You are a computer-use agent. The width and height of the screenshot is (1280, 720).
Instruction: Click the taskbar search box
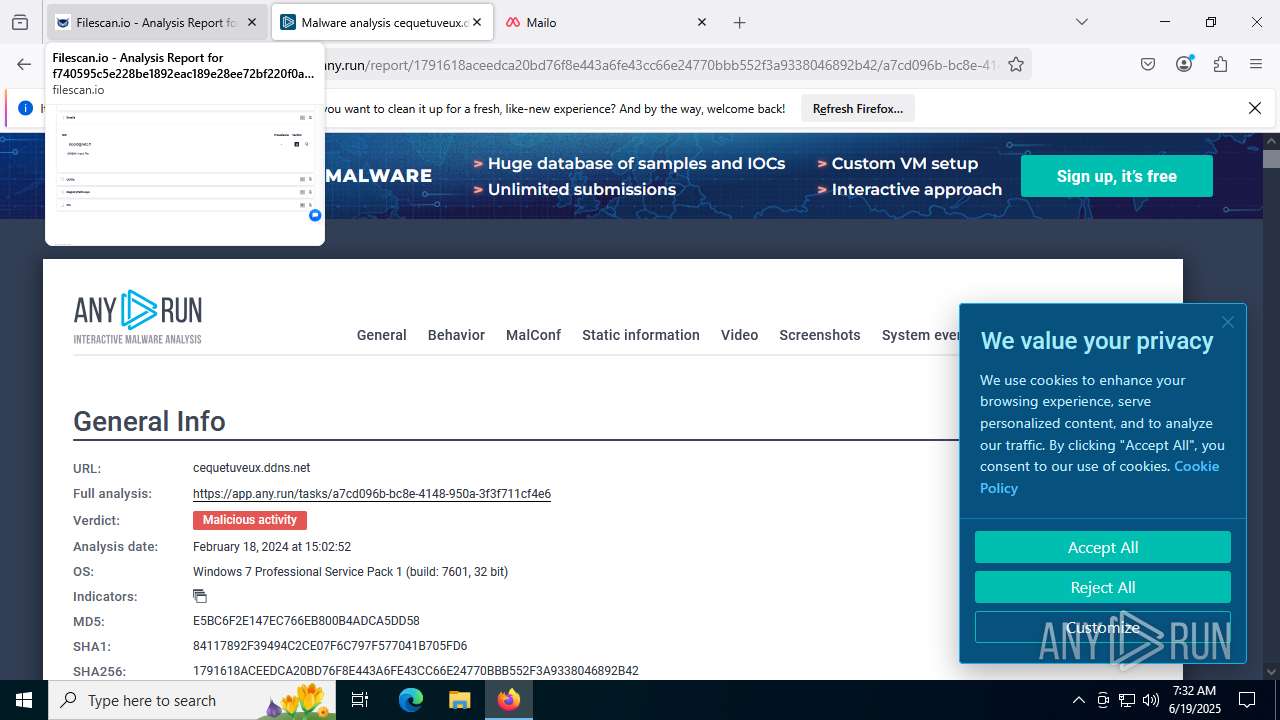tap(193, 700)
